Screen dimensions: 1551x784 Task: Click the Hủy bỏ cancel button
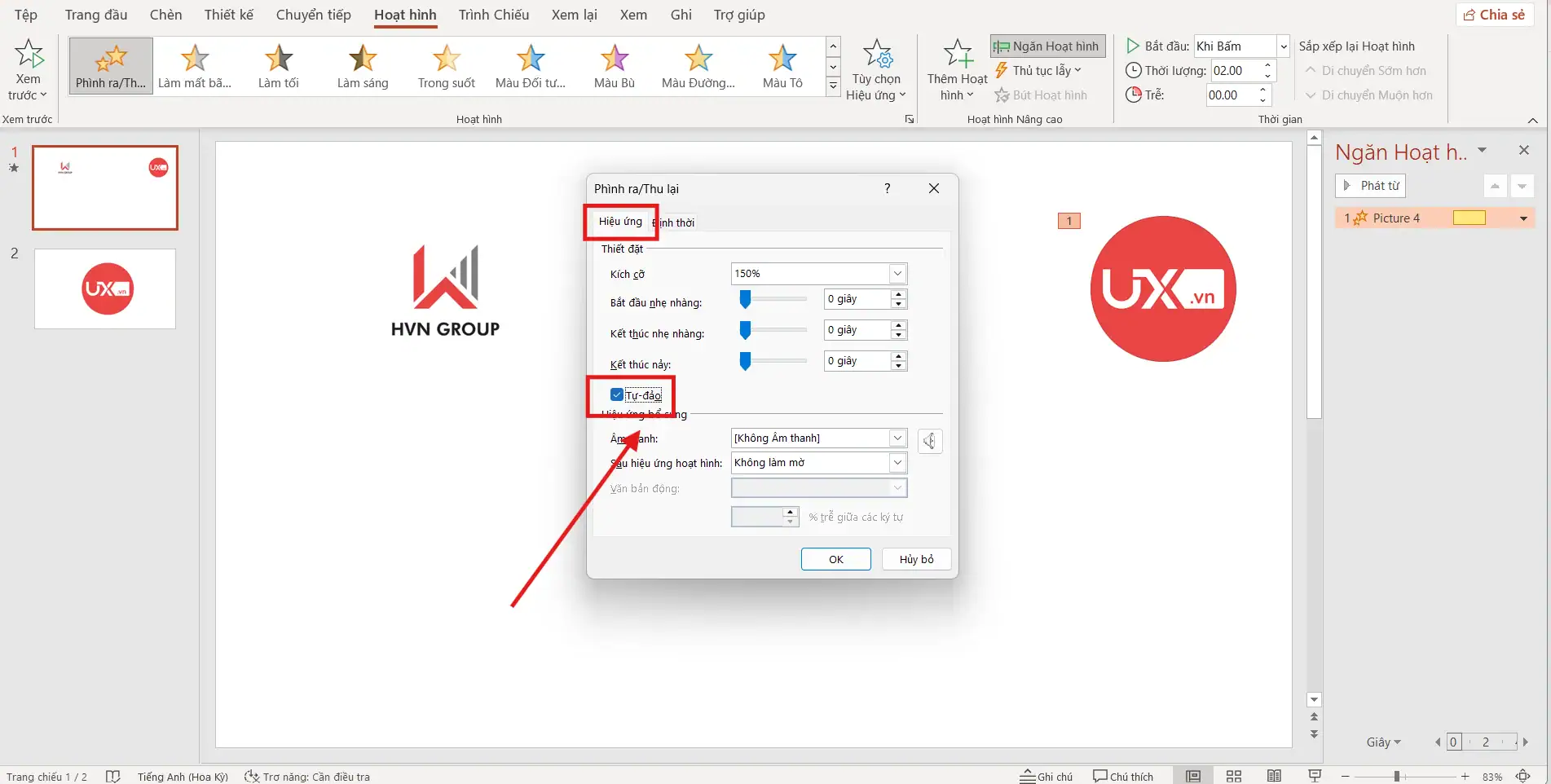point(916,559)
